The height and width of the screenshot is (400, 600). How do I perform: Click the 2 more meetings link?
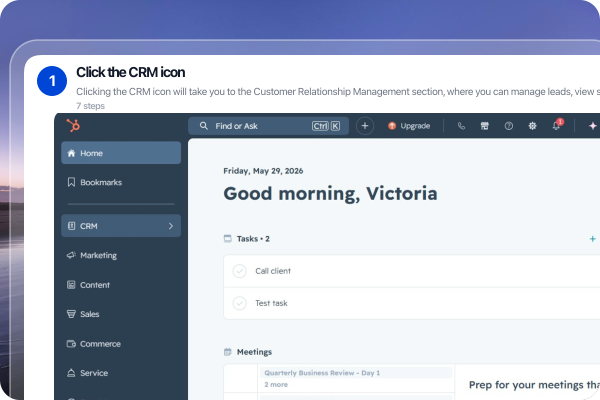coord(276,385)
